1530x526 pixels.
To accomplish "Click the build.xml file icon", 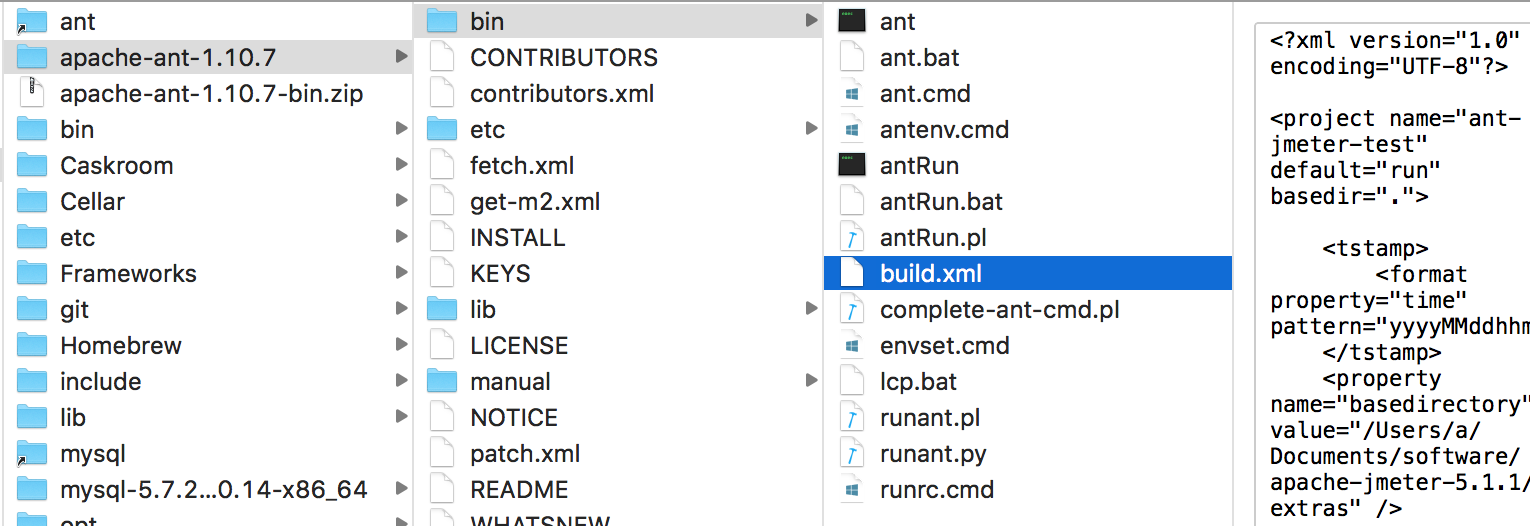I will (852, 273).
